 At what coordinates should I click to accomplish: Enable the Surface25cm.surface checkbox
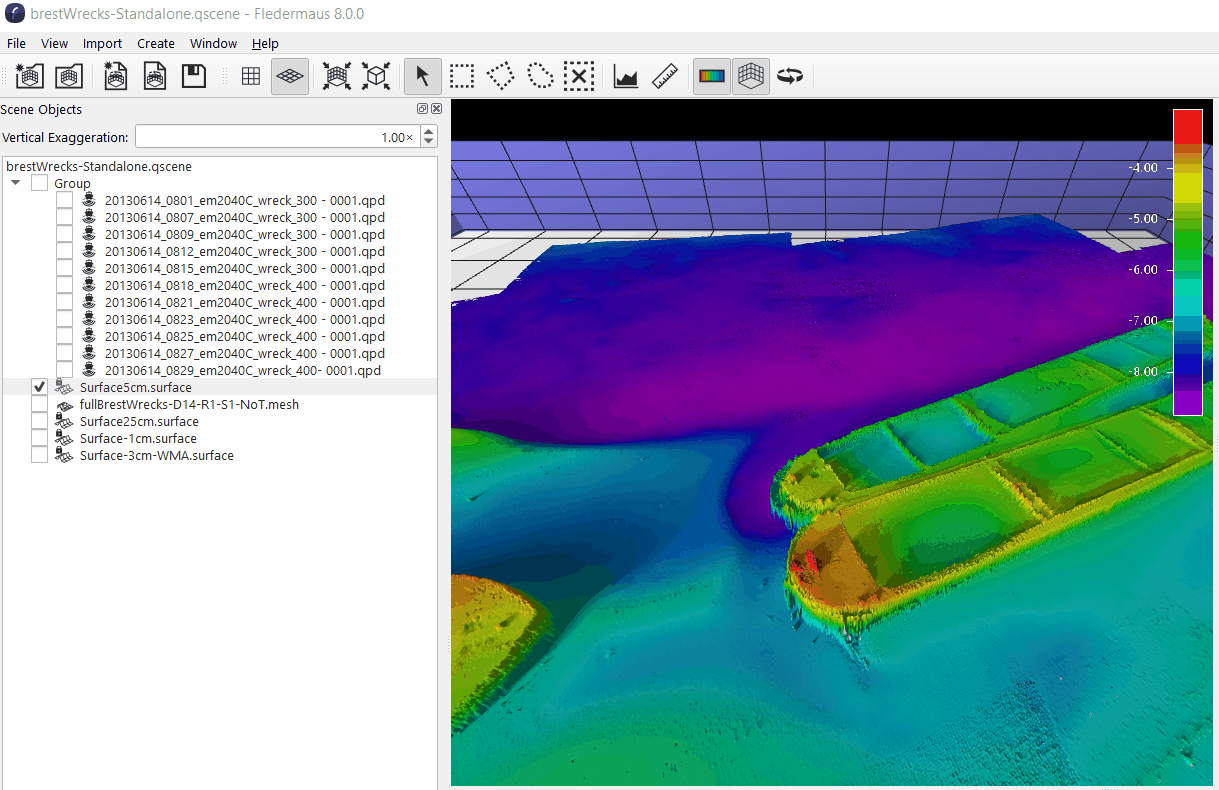[x=40, y=422]
